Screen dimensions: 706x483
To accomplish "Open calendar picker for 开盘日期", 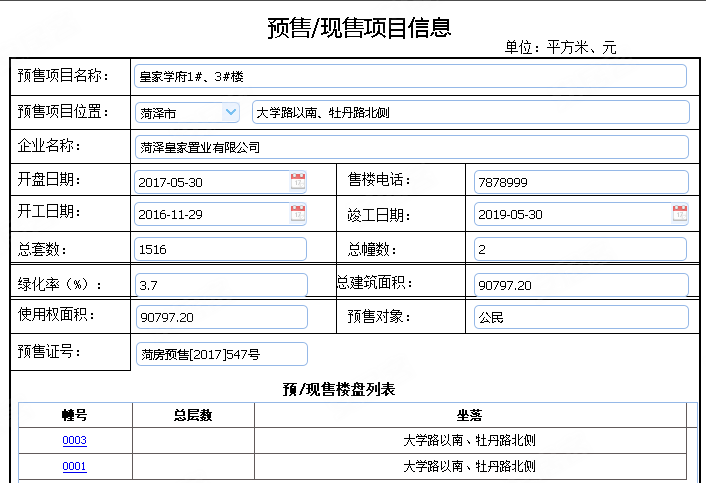I will (298, 181).
